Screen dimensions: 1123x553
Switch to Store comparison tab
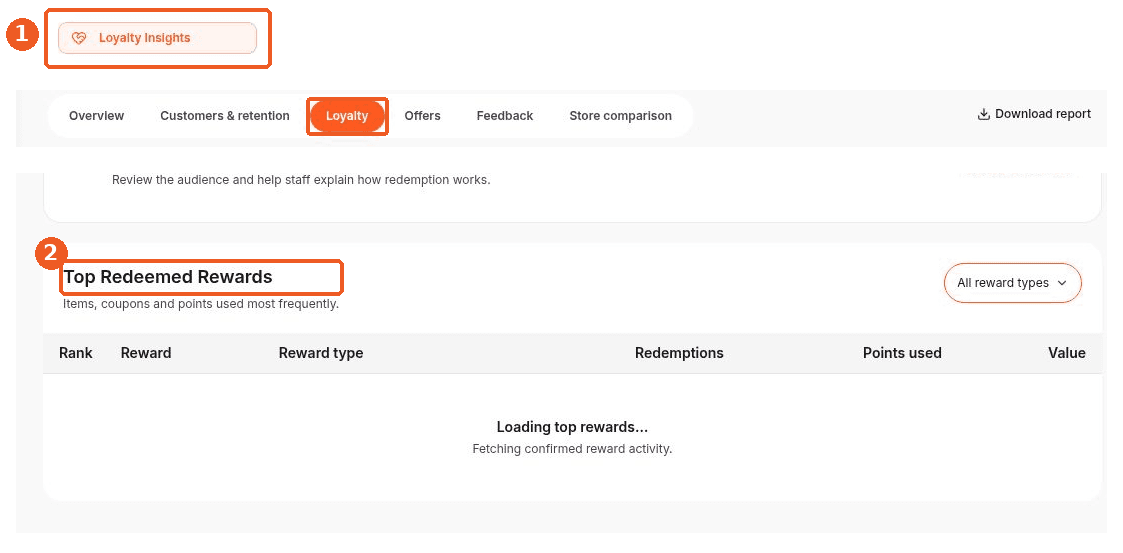tap(621, 115)
